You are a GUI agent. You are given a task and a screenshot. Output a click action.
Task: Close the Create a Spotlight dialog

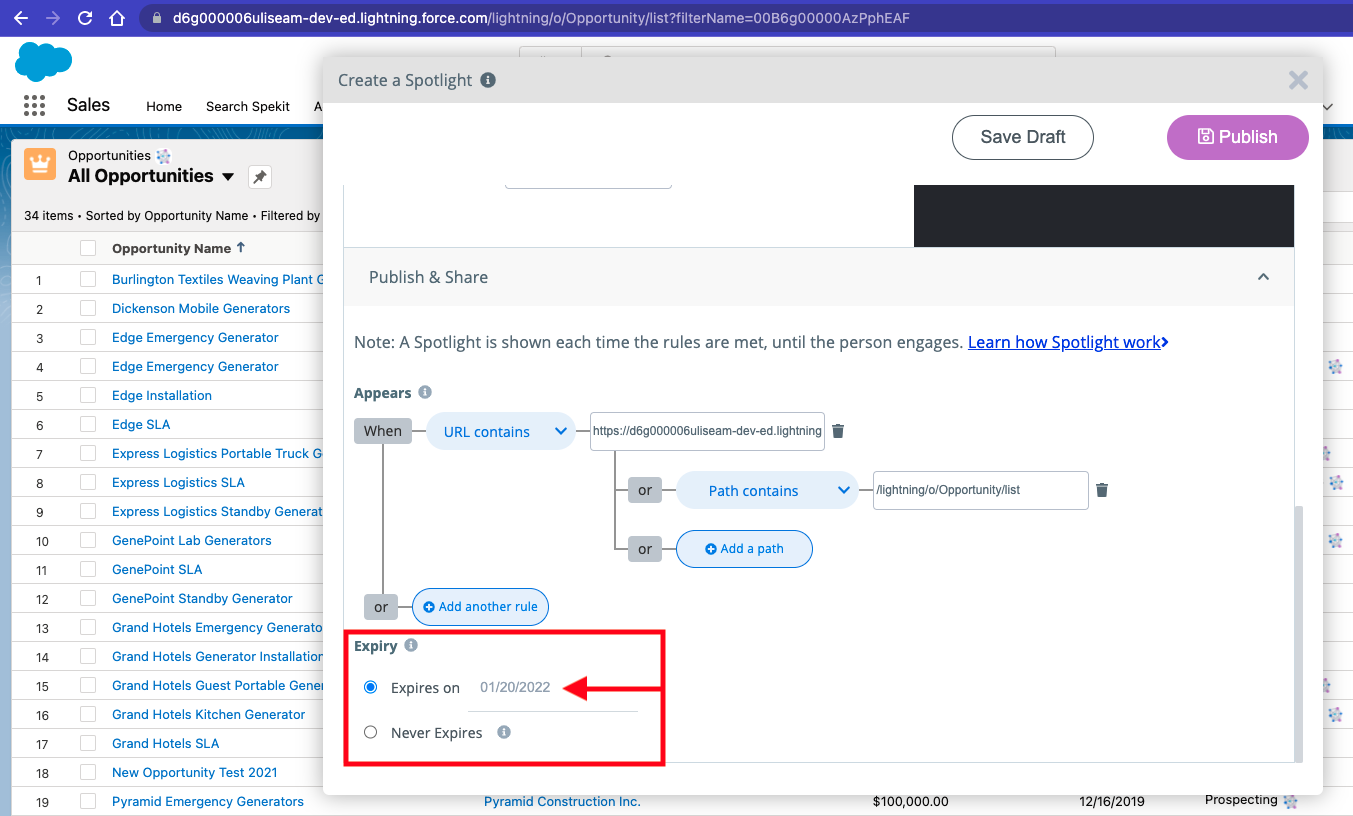pos(1298,80)
